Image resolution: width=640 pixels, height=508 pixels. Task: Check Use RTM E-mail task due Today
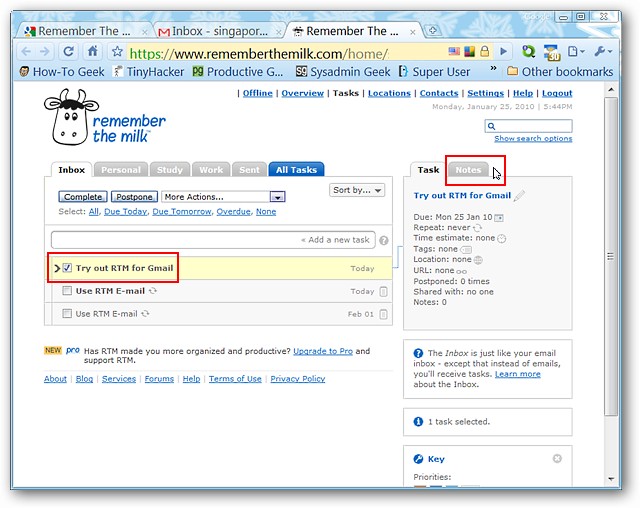(x=67, y=291)
